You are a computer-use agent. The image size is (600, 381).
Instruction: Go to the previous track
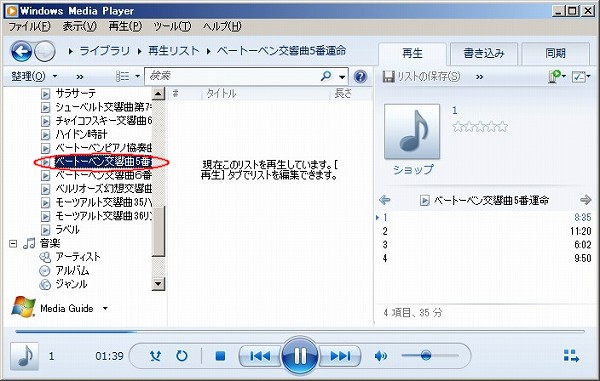click(x=260, y=356)
